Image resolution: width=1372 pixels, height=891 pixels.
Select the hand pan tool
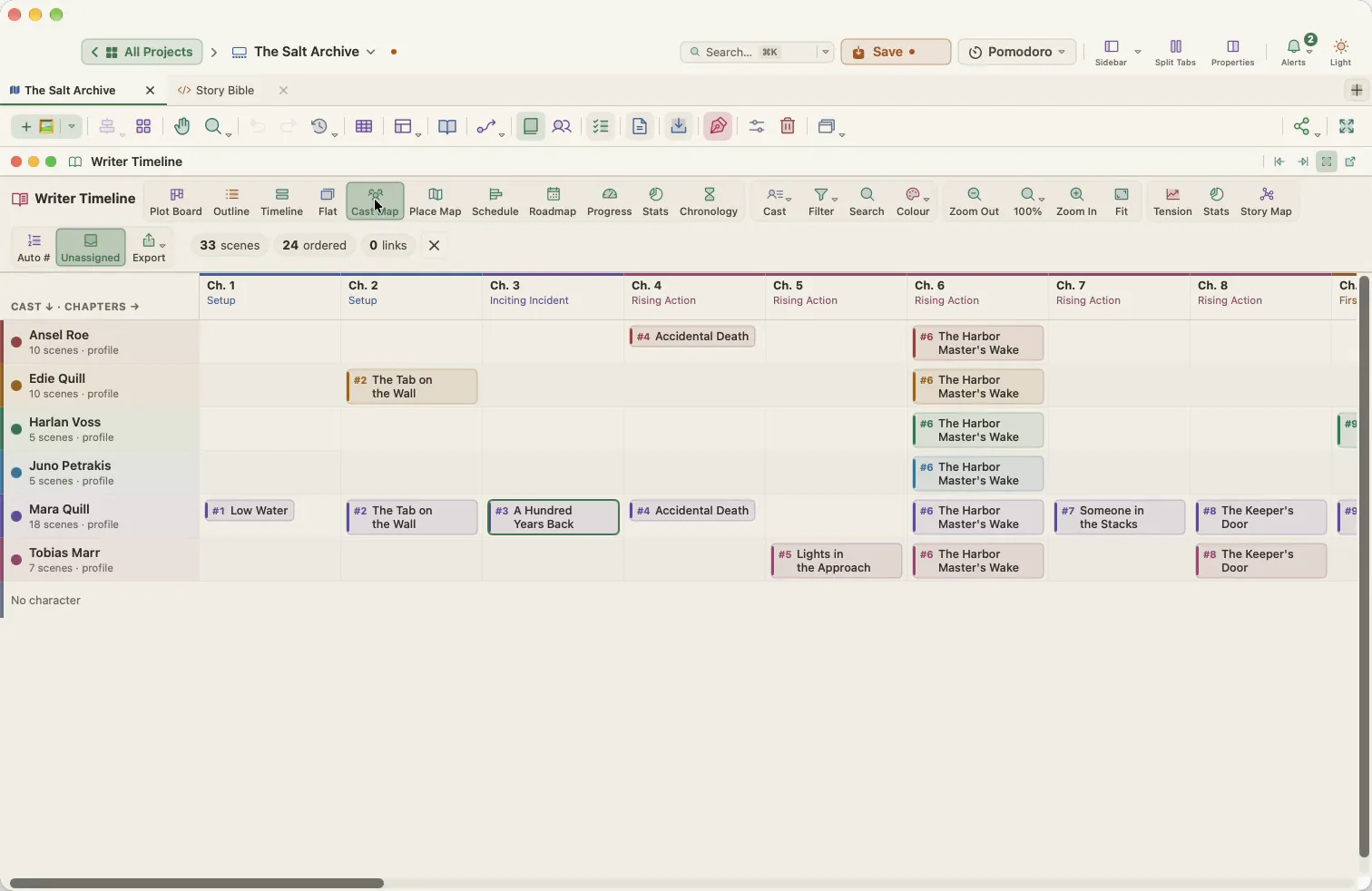tap(182, 127)
